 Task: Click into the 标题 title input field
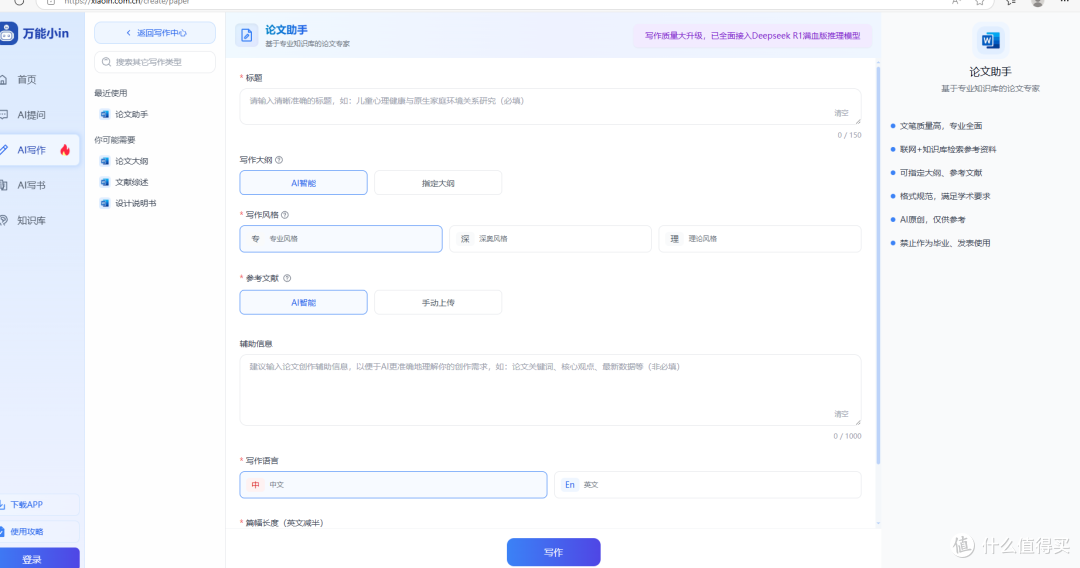(550, 107)
